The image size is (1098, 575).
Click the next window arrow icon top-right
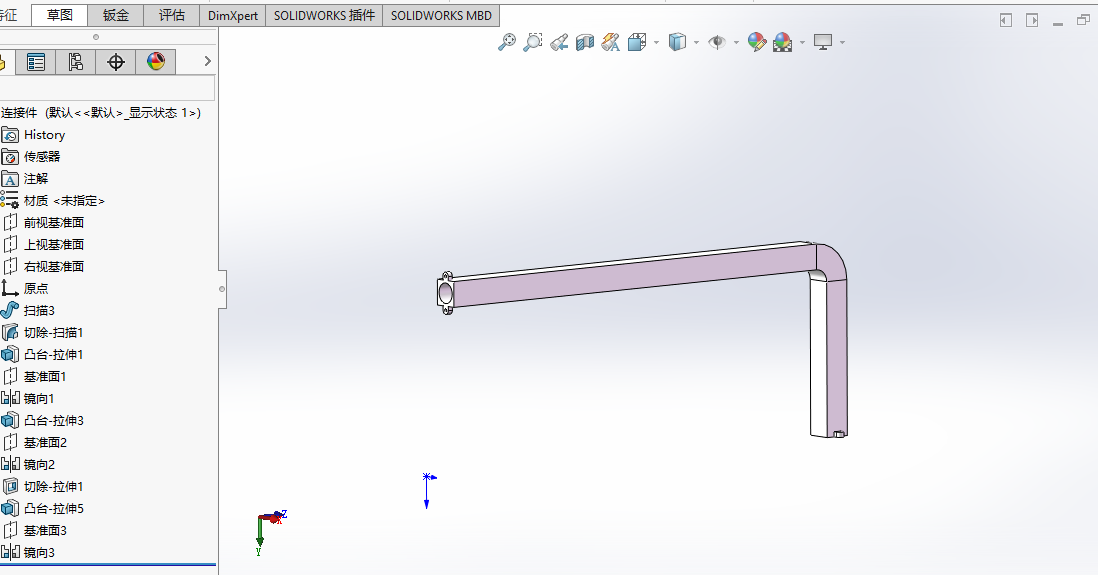click(1032, 20)
